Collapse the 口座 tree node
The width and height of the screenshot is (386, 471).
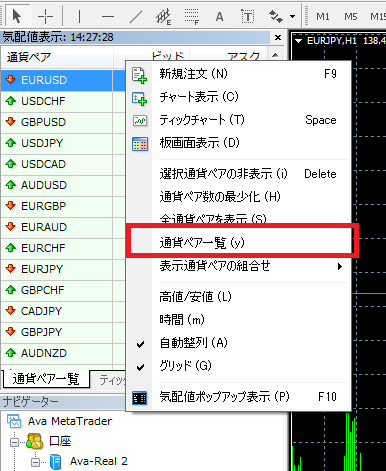pyautogui.click(x=15, y=442)
